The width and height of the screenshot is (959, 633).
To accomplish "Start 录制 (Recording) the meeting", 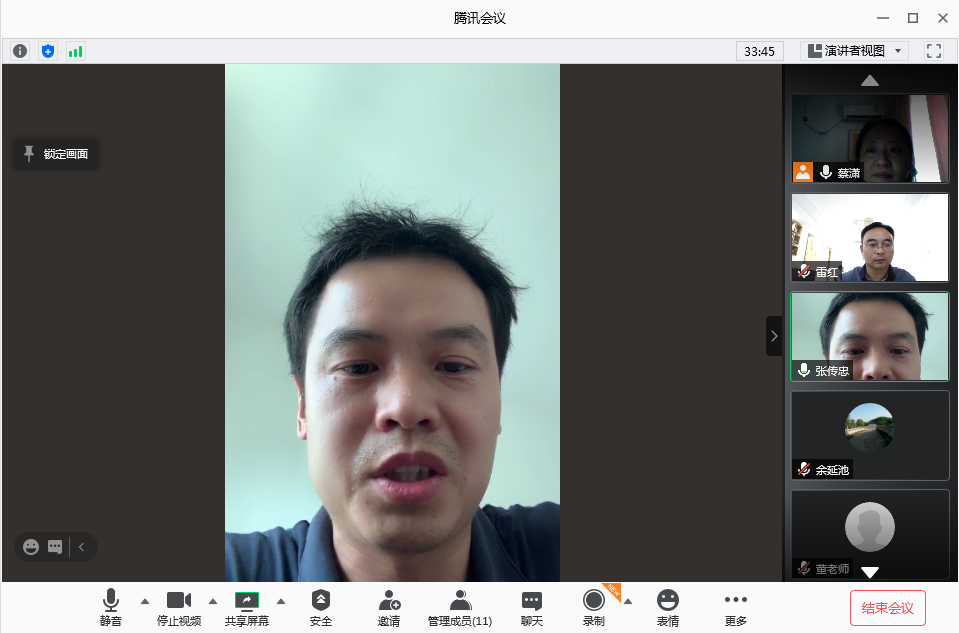I will [594, 607].
